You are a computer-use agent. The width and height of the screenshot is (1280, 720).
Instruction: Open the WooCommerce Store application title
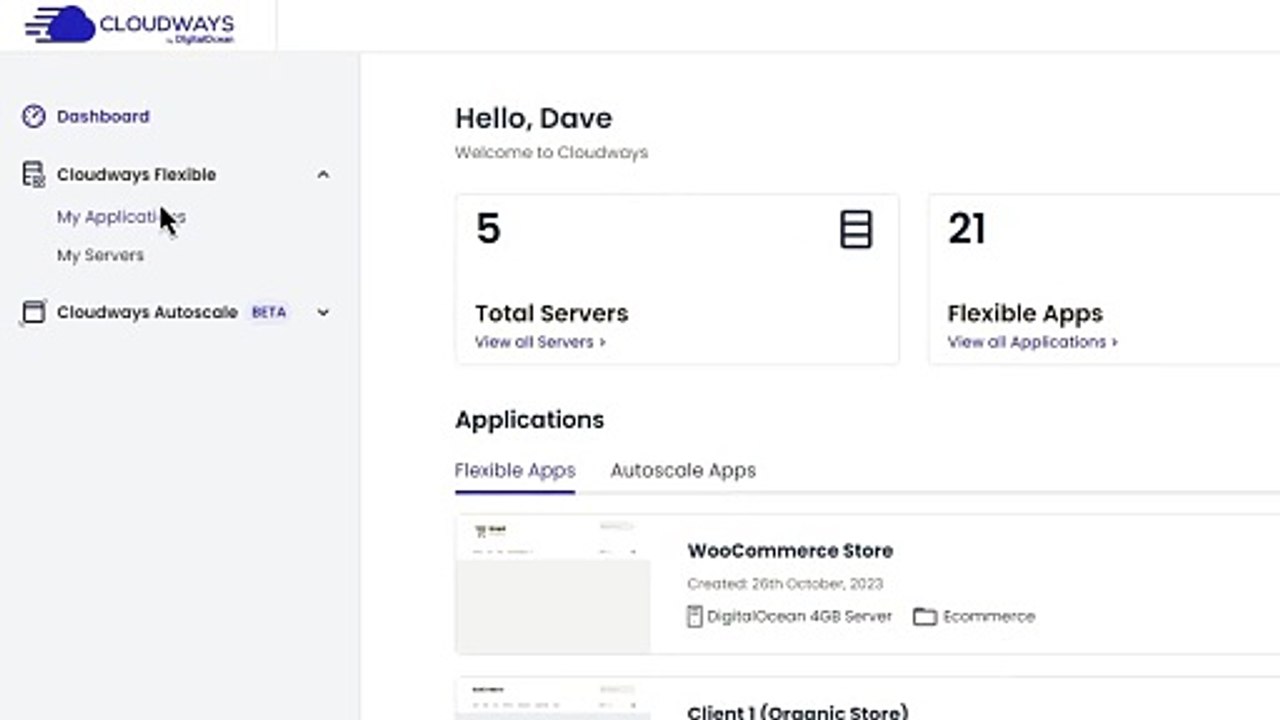tap(790, 551)
